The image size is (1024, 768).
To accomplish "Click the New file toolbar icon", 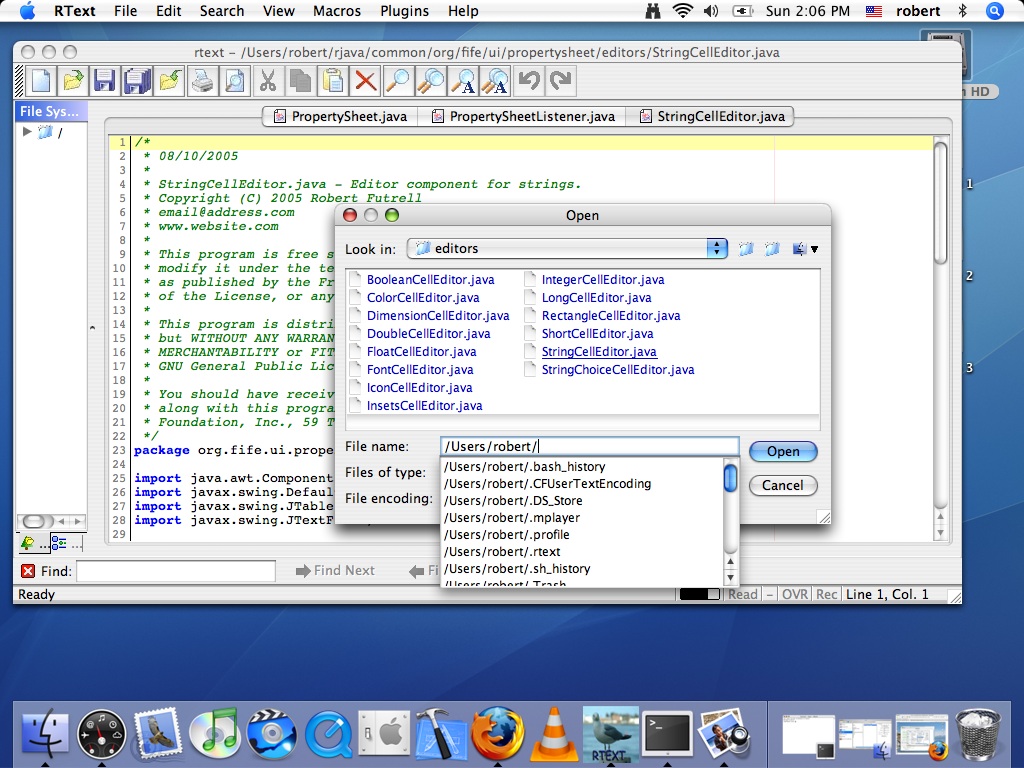I will click(x=40, y=80).
